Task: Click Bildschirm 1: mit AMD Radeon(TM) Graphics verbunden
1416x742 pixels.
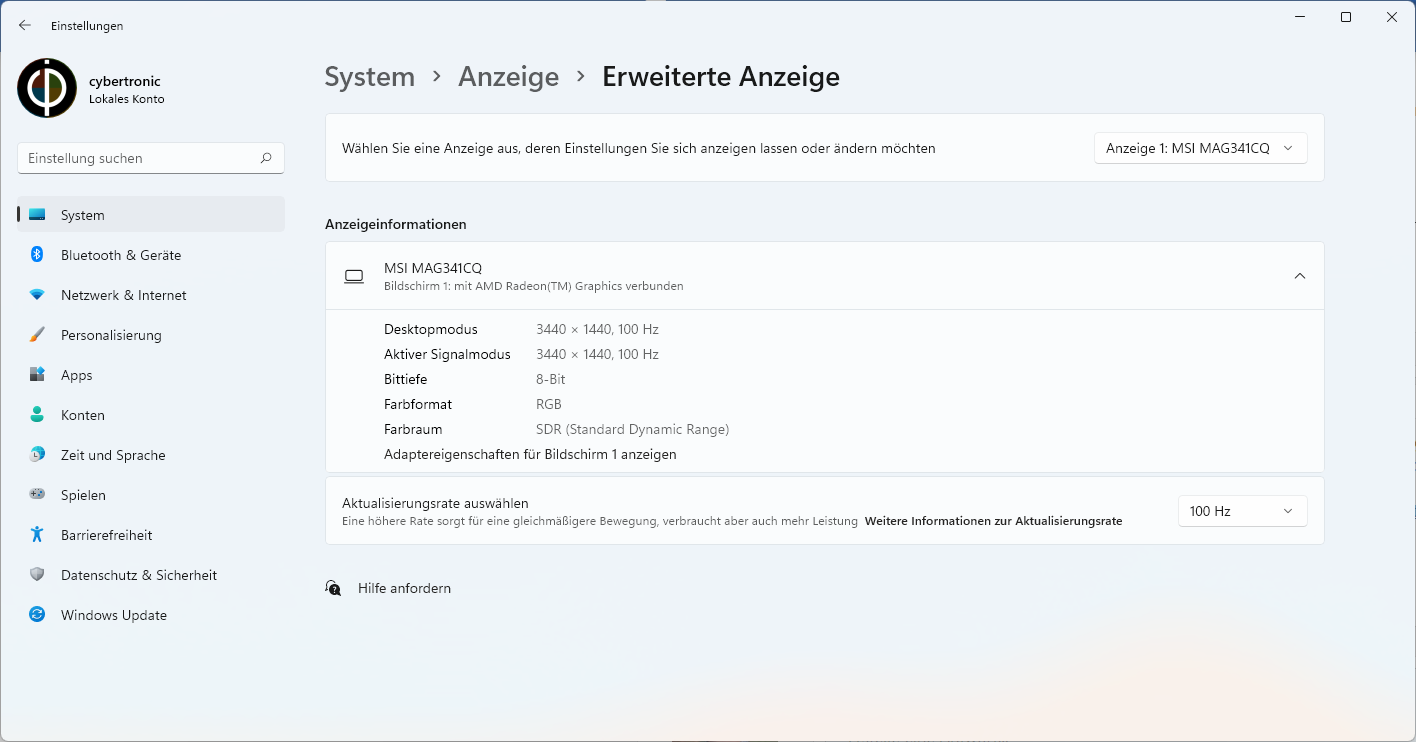Action: click(534, 286)
